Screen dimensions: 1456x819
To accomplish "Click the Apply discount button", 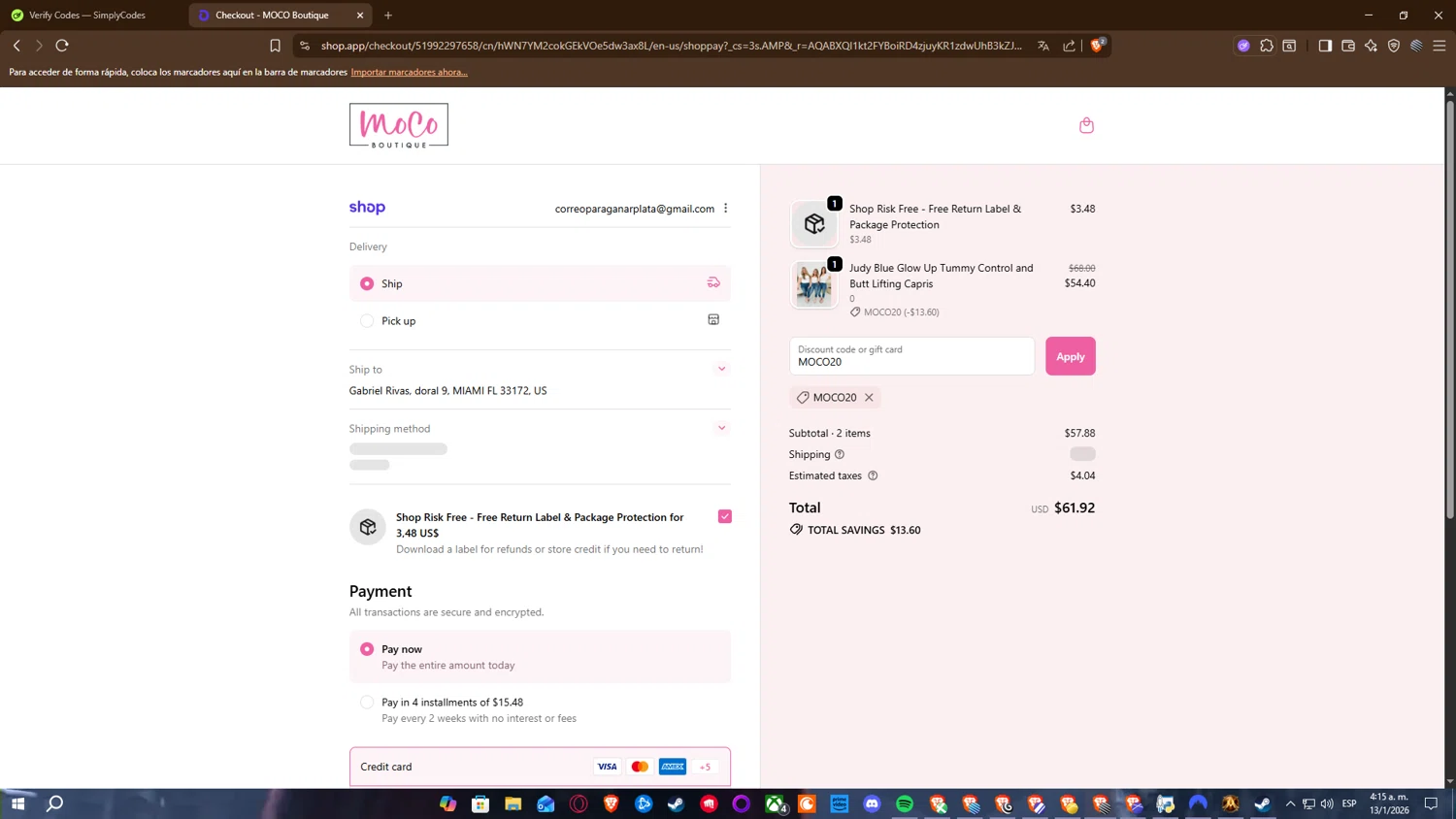I will point(1071,356).
